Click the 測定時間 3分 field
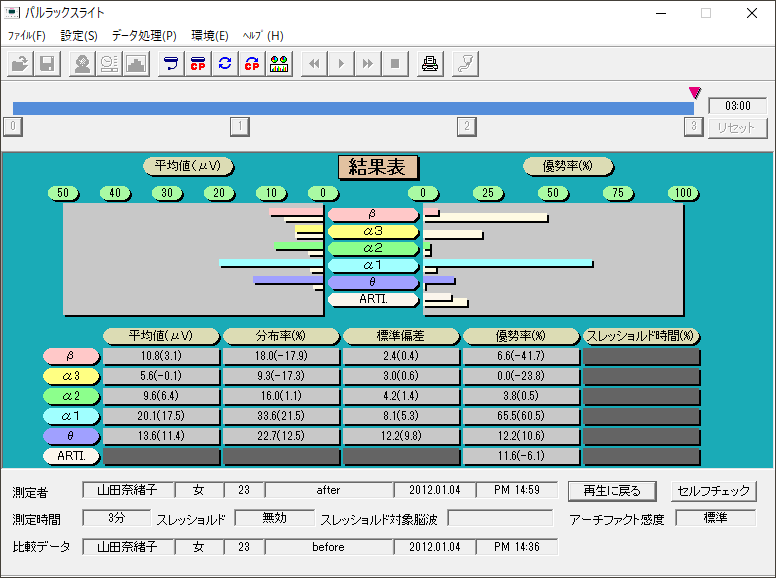 [116, 518]
